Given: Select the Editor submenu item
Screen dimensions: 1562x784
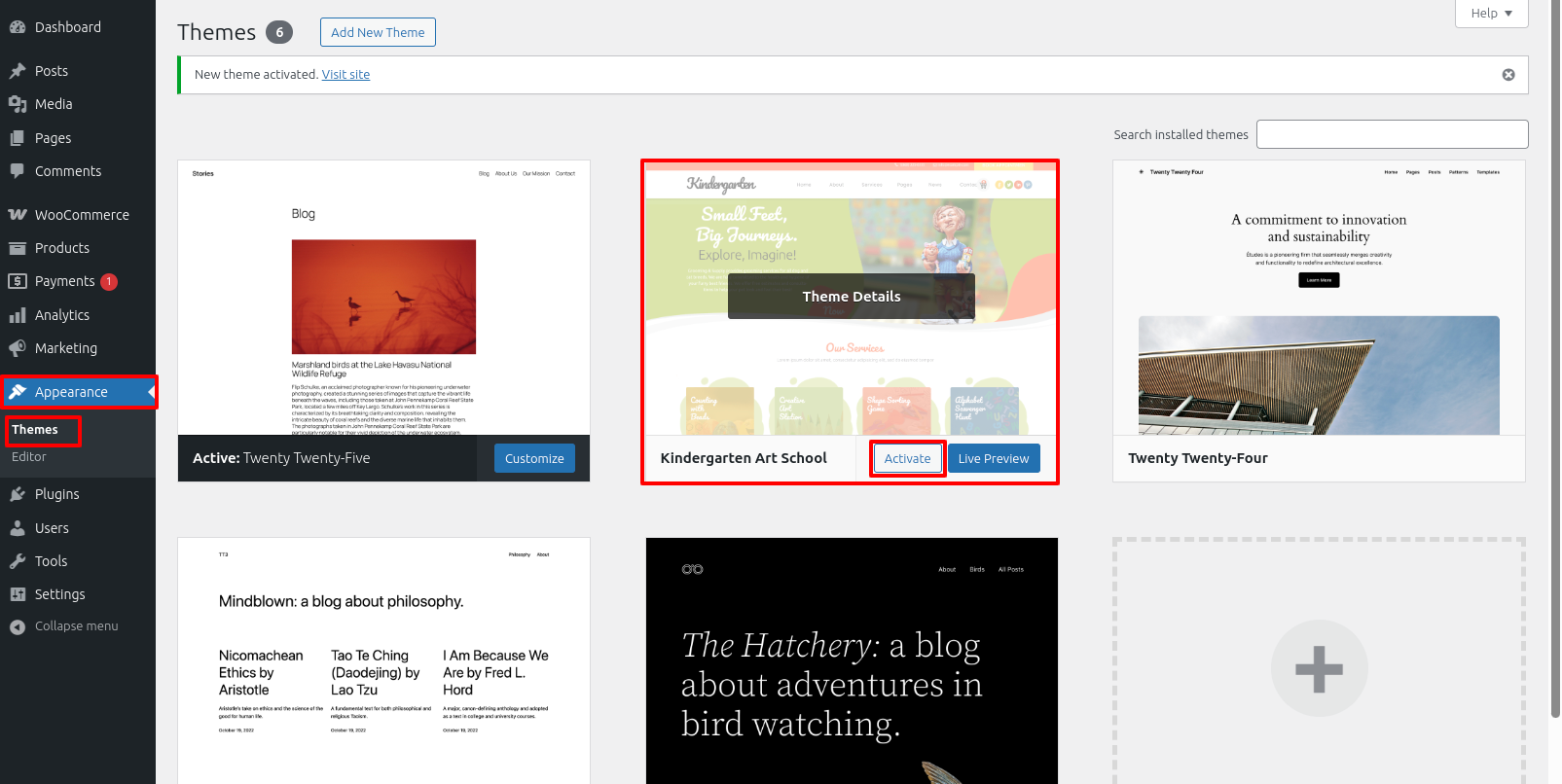Looking at the screenshot, I should (x=29, y=457).
